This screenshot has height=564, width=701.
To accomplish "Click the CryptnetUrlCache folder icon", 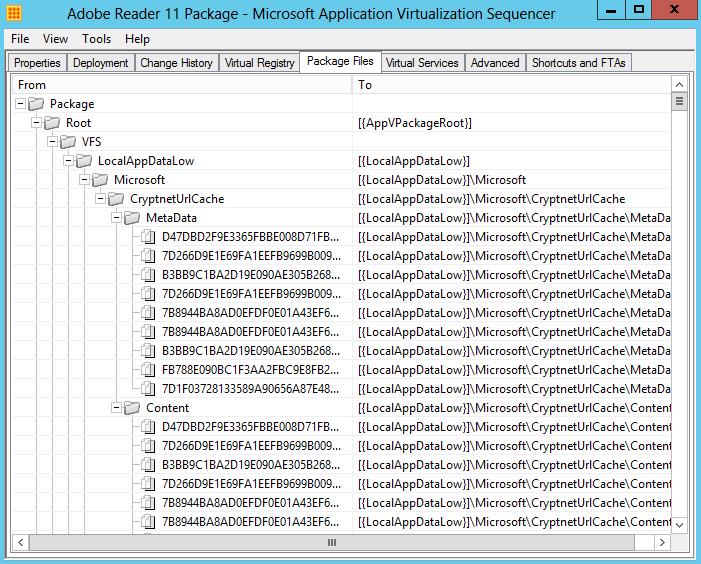I will [116, 199].
